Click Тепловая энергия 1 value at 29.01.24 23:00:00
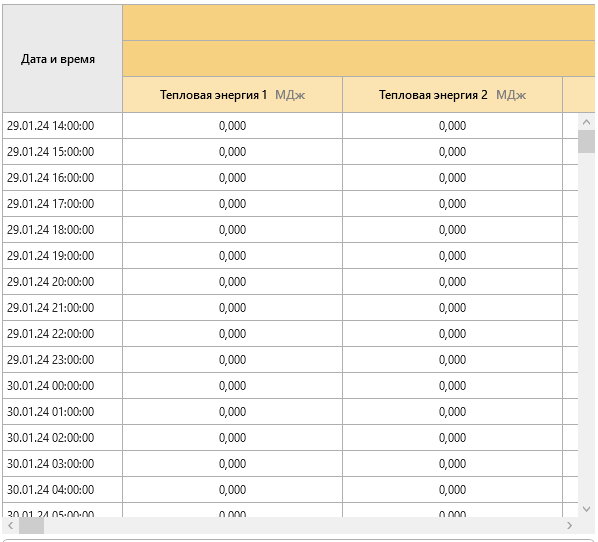Image resolution: width=598 pixels, height=542 pixels. (x=233, y=360)
